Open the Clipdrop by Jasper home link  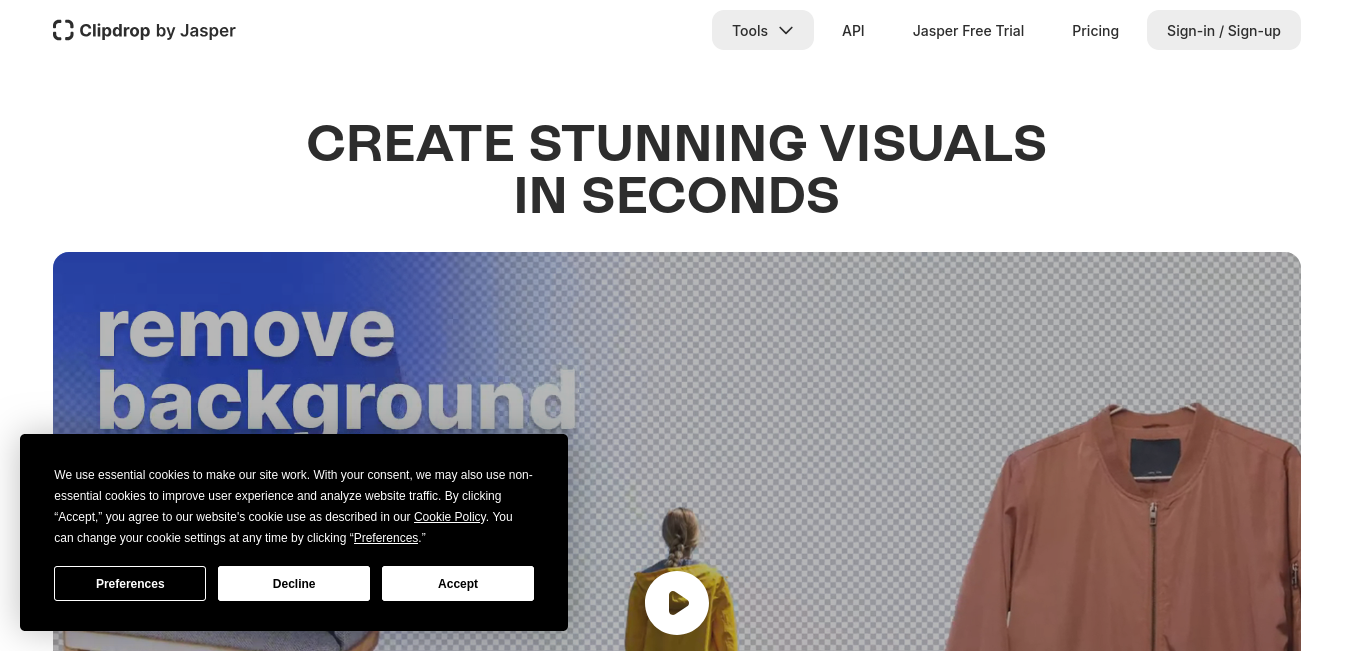tap(144, 30)
